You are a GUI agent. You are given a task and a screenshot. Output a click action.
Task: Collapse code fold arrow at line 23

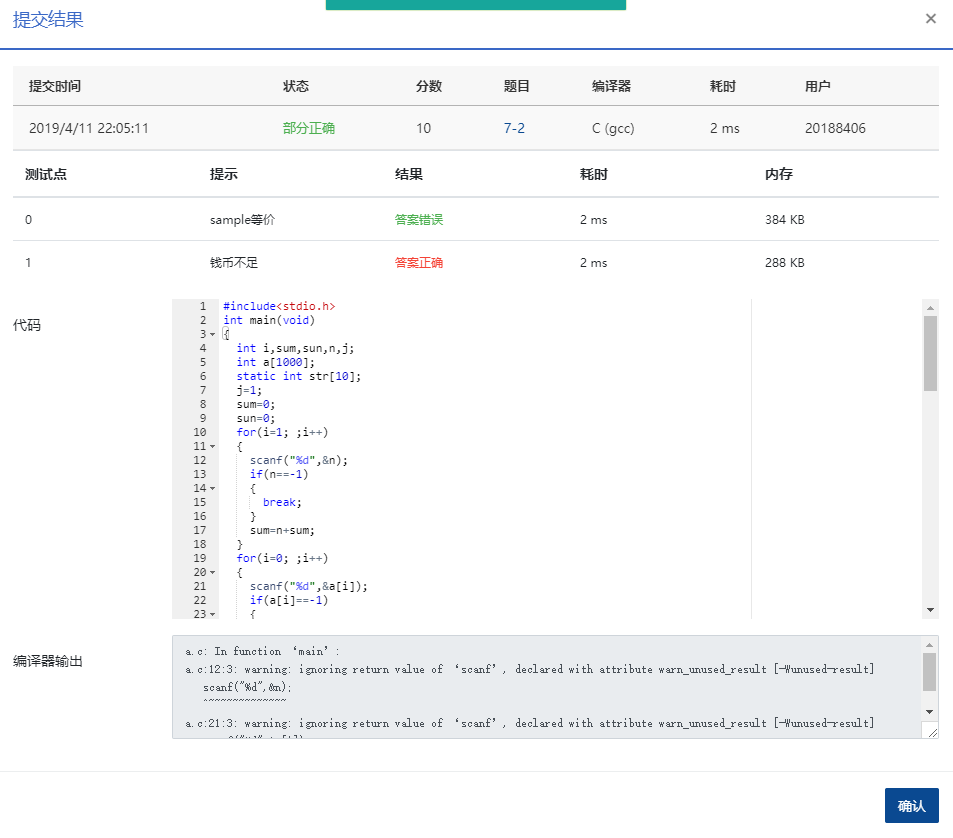coord(212,614)
